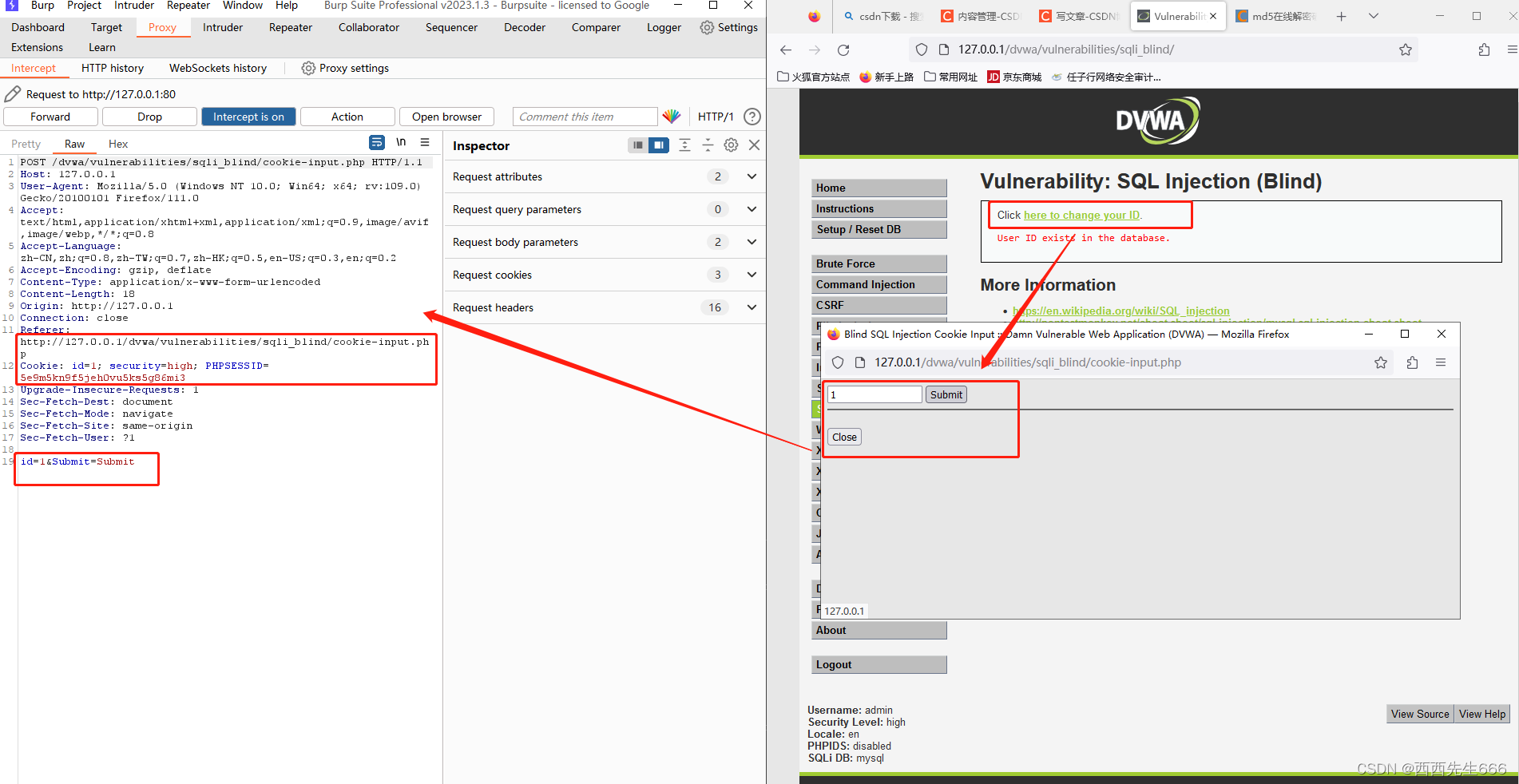Collapse all Inspector sections icon
The width and height of the screenshot is (1519, 784).
708,145
